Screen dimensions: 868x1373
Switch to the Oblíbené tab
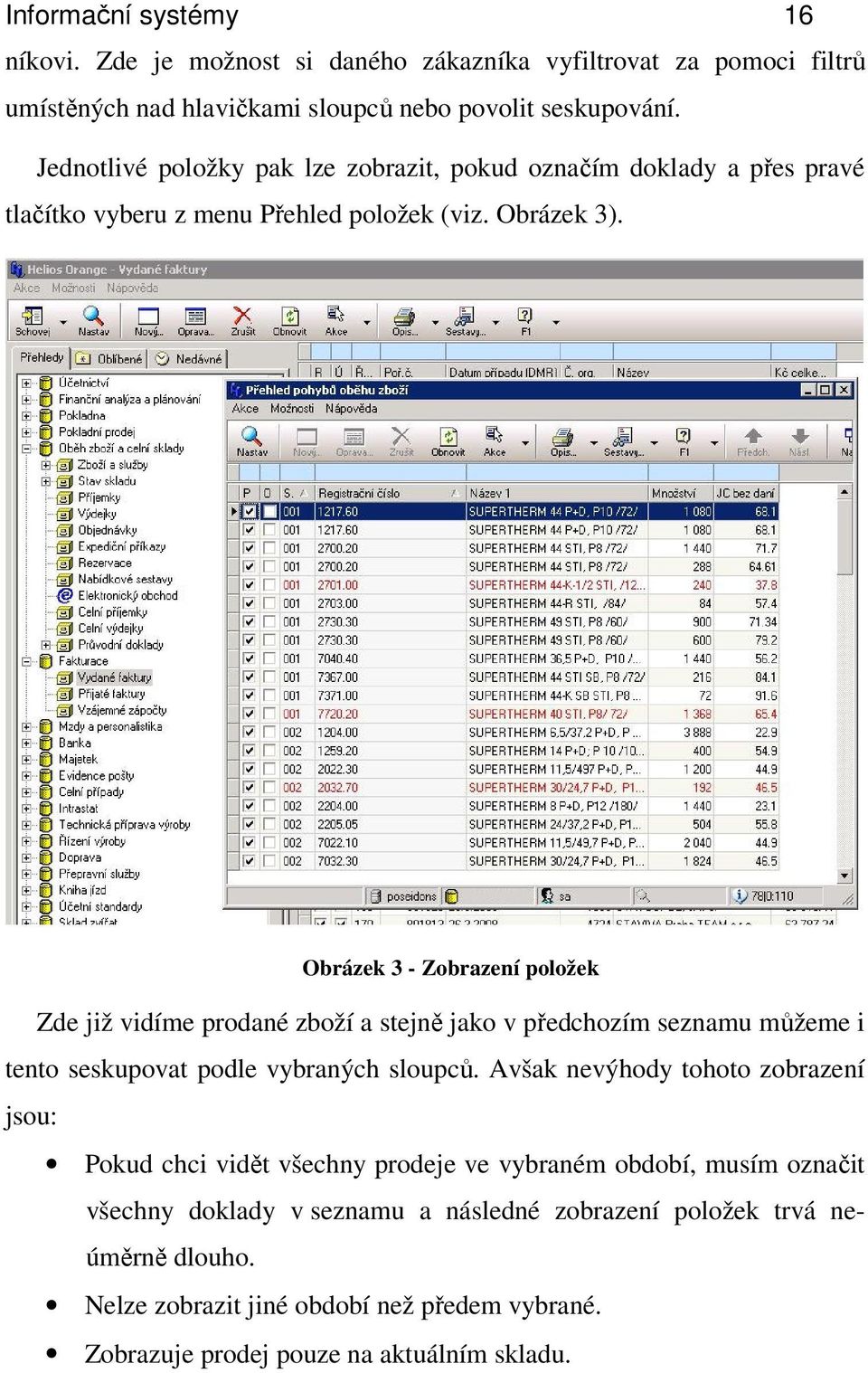point(110,358)
